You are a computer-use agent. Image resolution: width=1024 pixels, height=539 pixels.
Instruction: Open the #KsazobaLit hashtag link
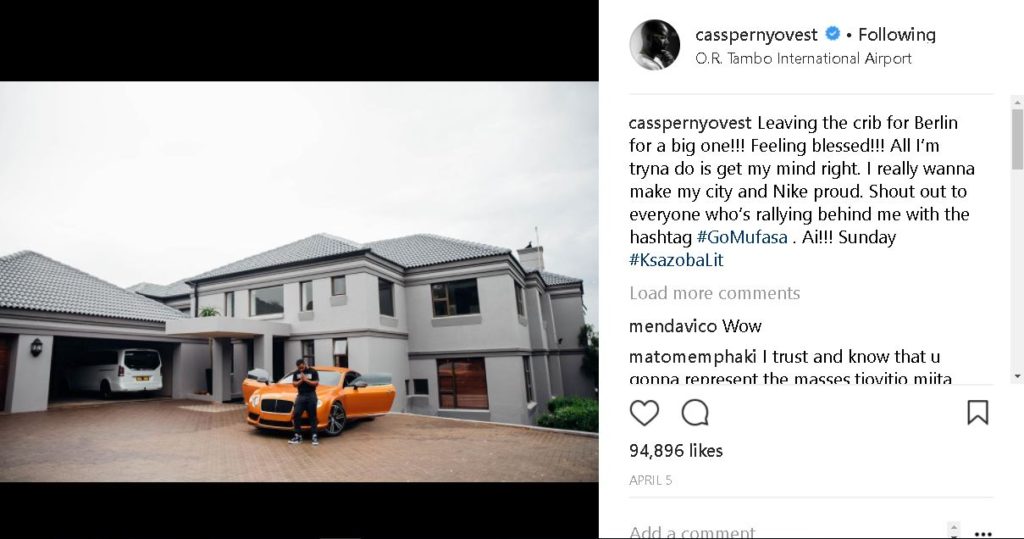point(676,260)
